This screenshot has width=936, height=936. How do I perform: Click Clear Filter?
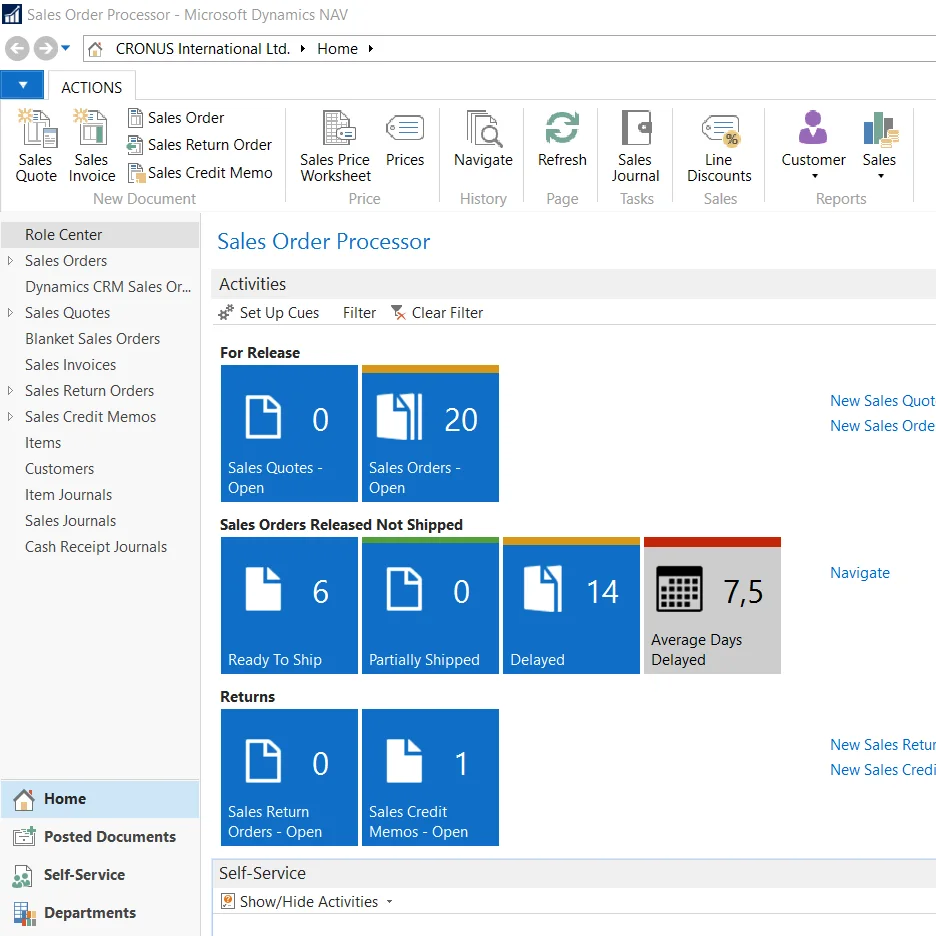coord(437,313)
